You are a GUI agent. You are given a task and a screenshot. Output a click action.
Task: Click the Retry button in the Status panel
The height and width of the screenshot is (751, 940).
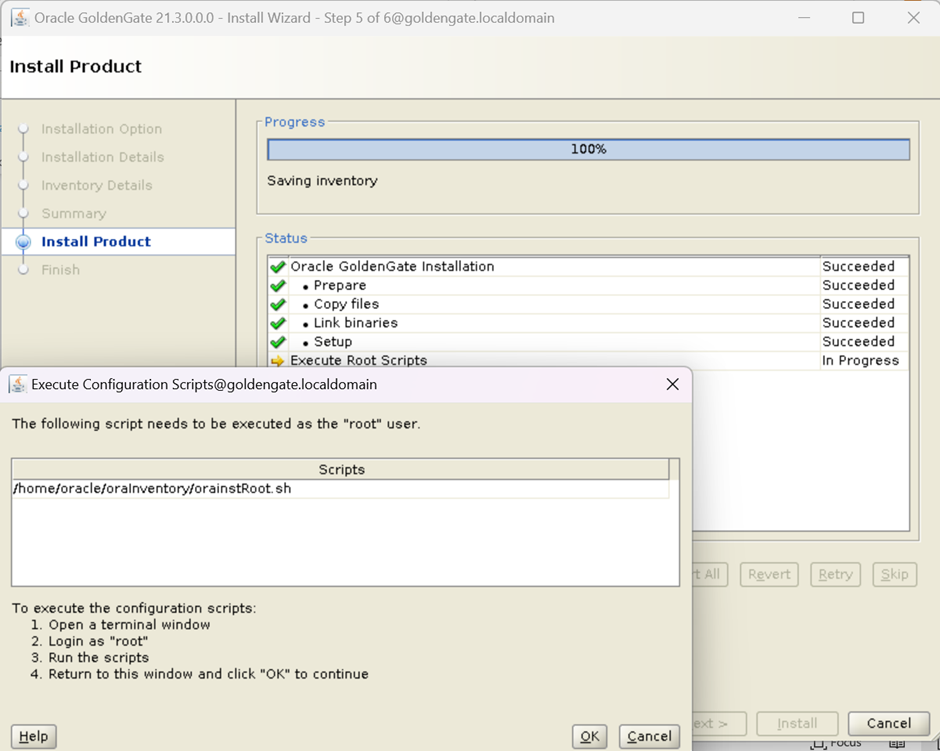tap(835, 574)
